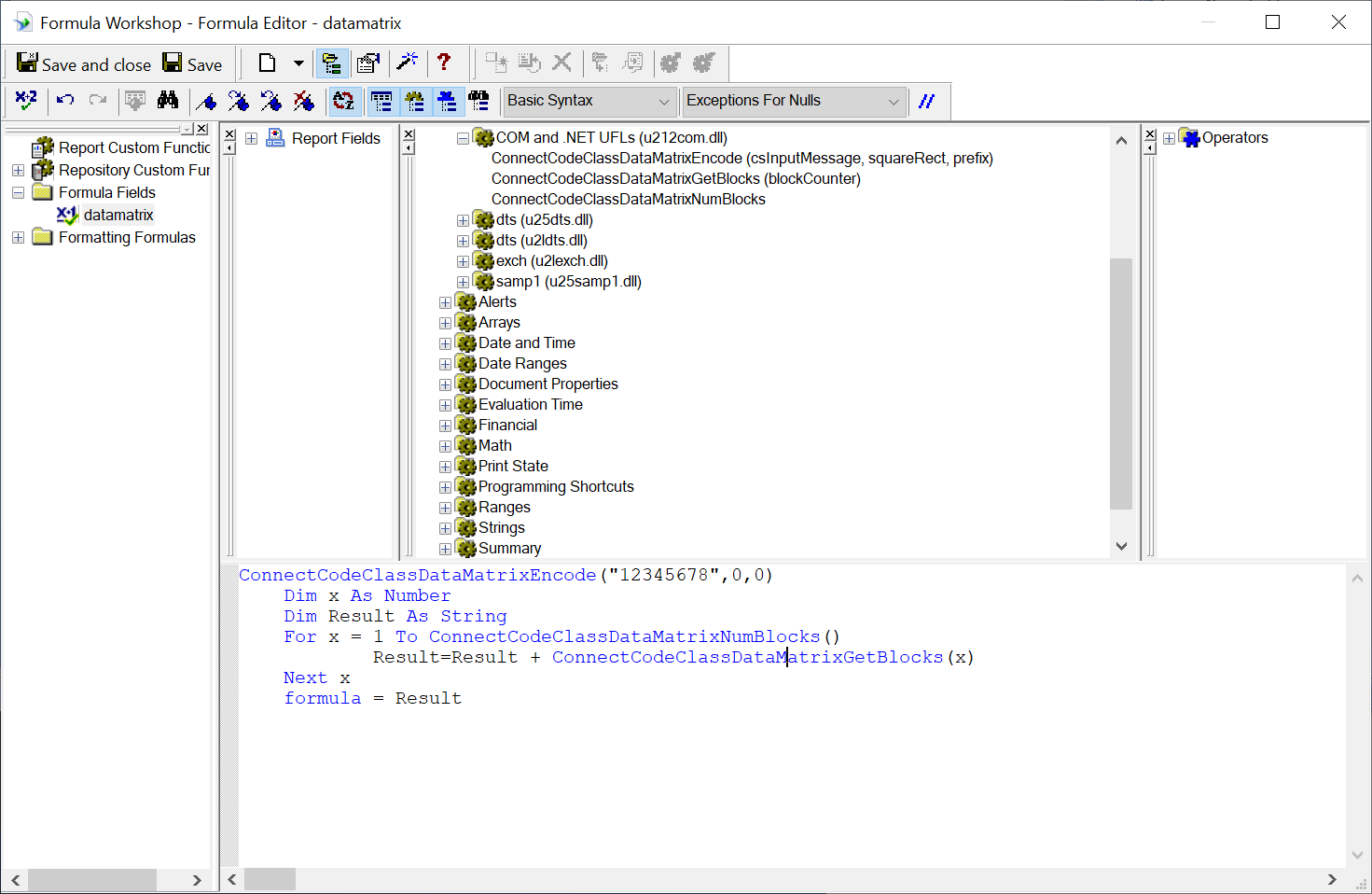Create a new formula with the blank page icon
This screenshot has width=1372, height=894.
coord(267,63)
